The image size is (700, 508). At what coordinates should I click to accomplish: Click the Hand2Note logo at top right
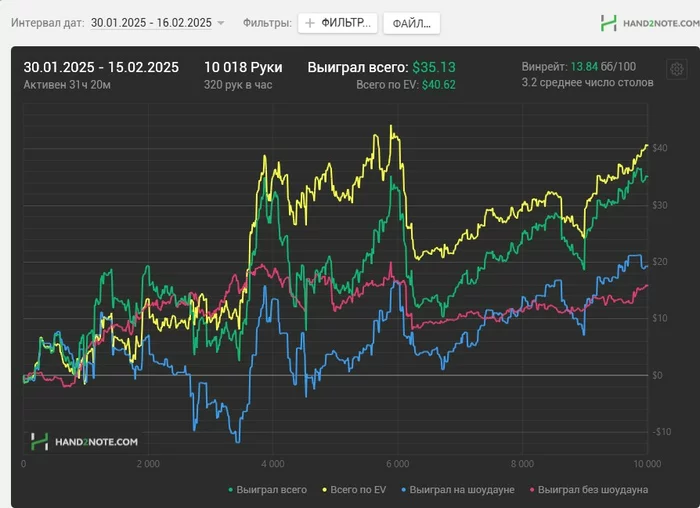650,23
